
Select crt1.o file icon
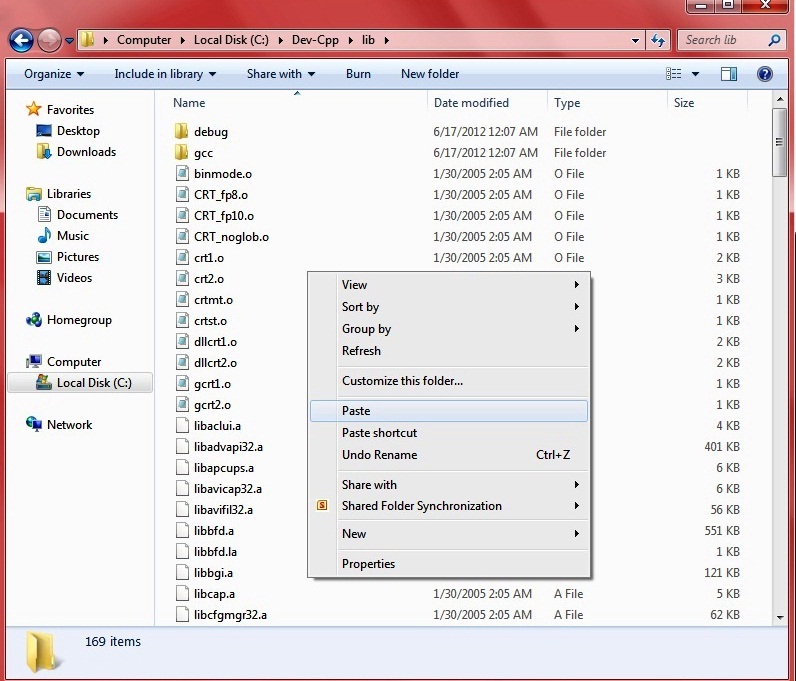point(182,258)
